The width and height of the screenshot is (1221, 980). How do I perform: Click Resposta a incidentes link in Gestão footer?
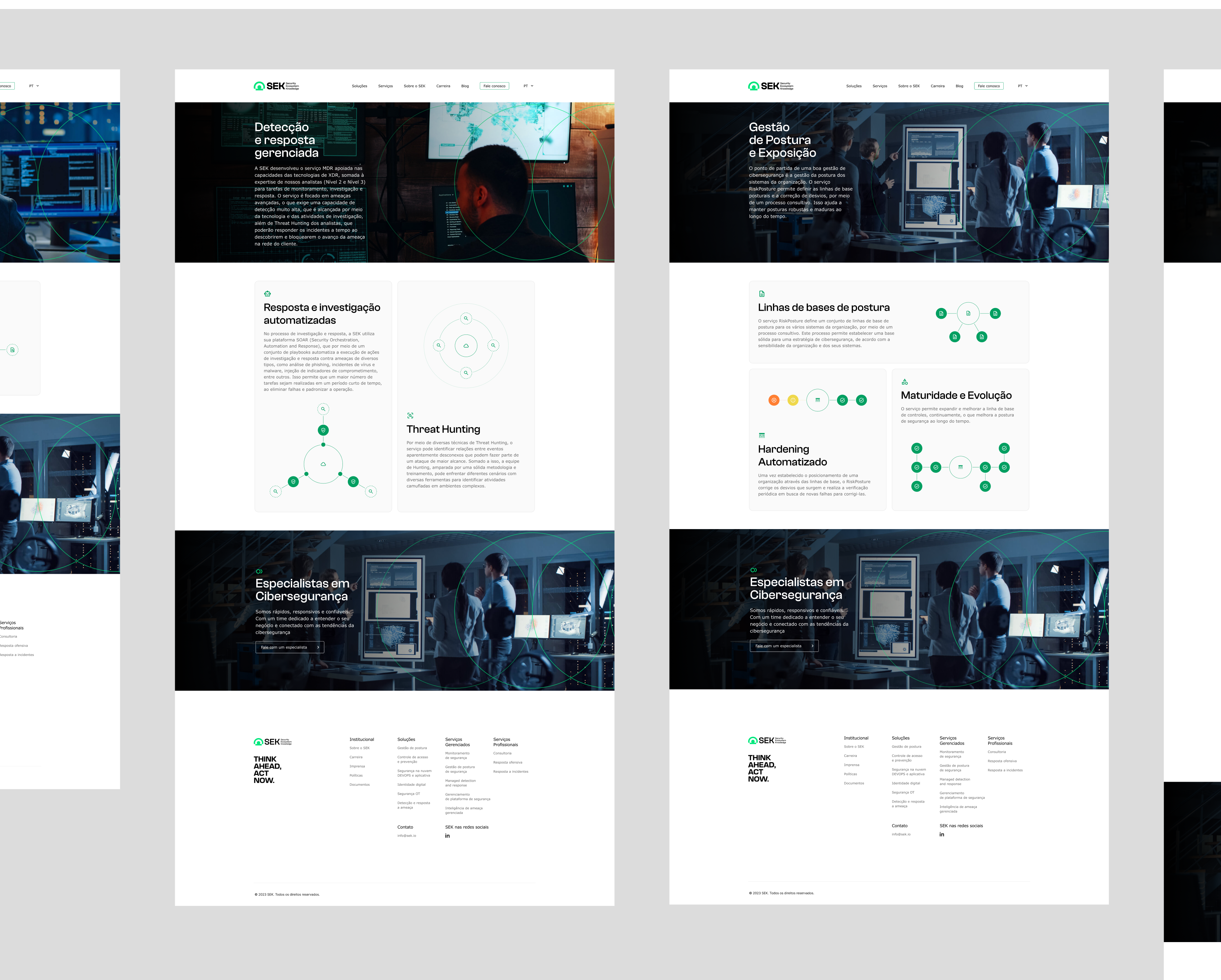click(1005, 770)
